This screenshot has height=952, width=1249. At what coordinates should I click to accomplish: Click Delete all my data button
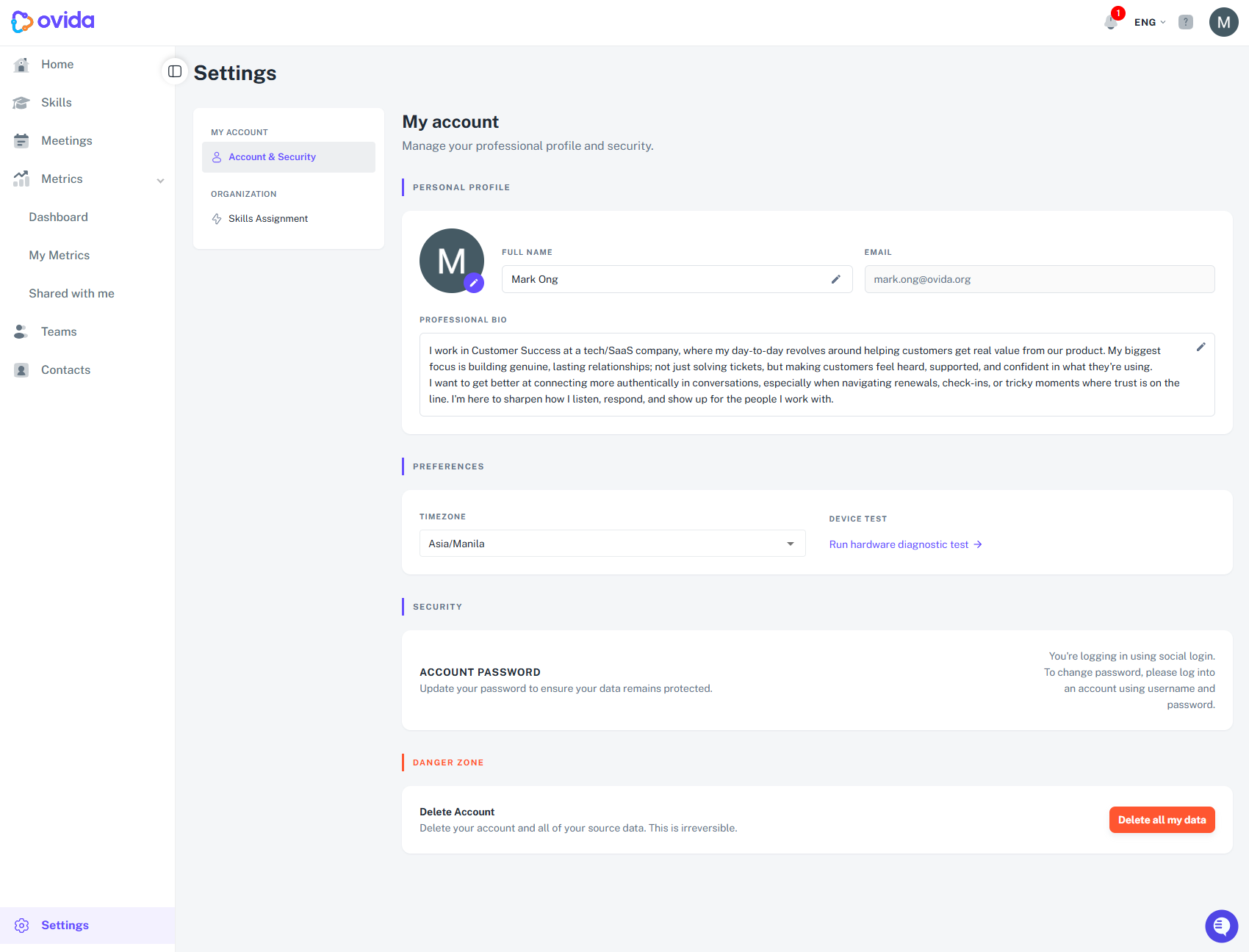tap(1162, 820)
